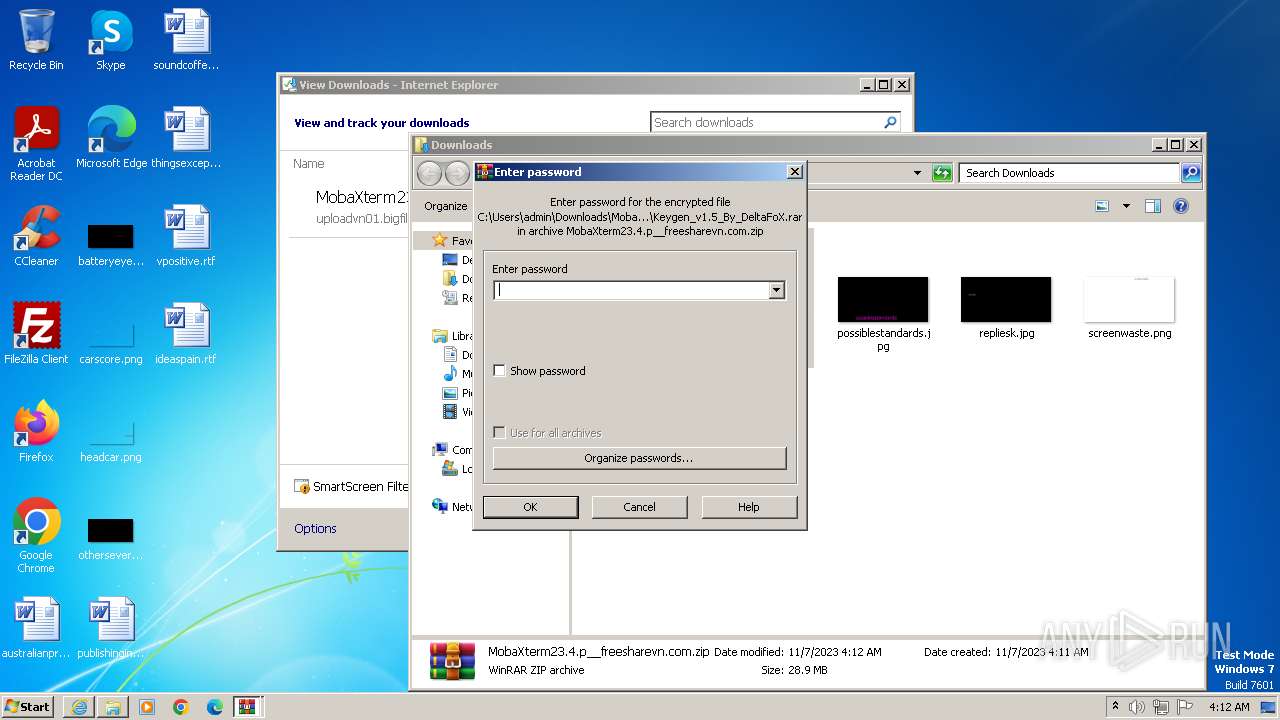Open Acrobat Reader DC desktop icon
This screenshot has height=720, width=1280.
click(x=36, y=144)
